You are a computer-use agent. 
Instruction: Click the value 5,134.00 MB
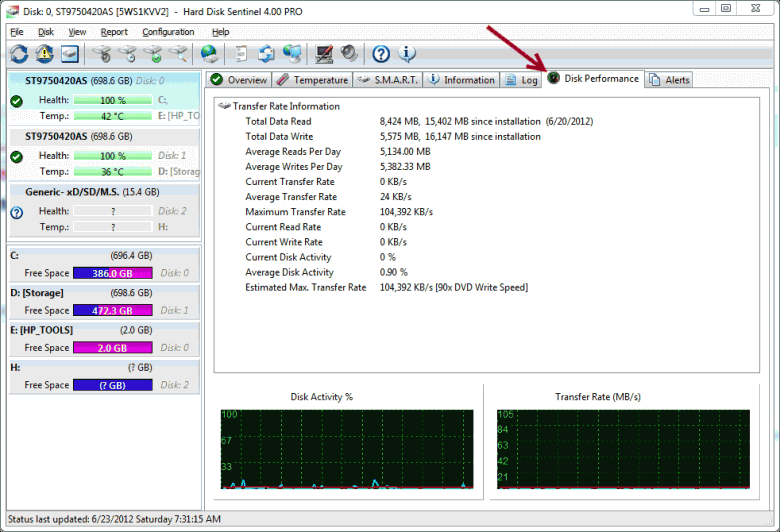(405, 152)
